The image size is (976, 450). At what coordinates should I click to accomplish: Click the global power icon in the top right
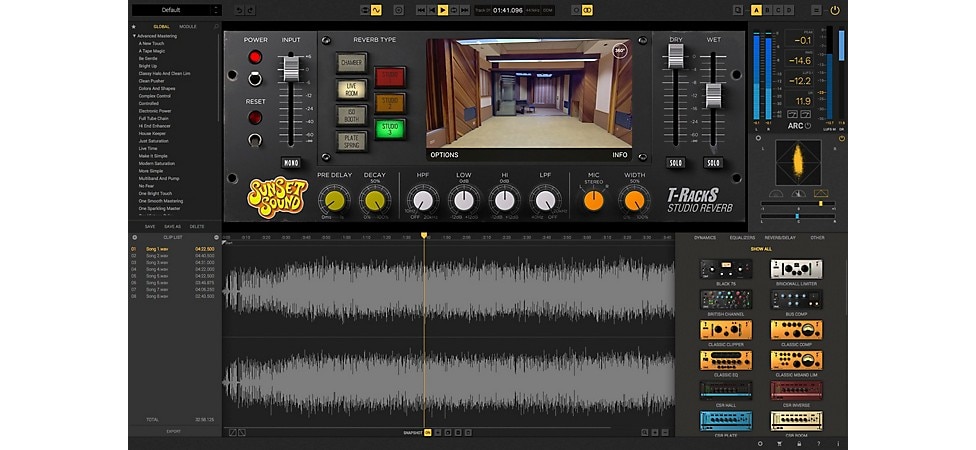(x=835, y=10)
